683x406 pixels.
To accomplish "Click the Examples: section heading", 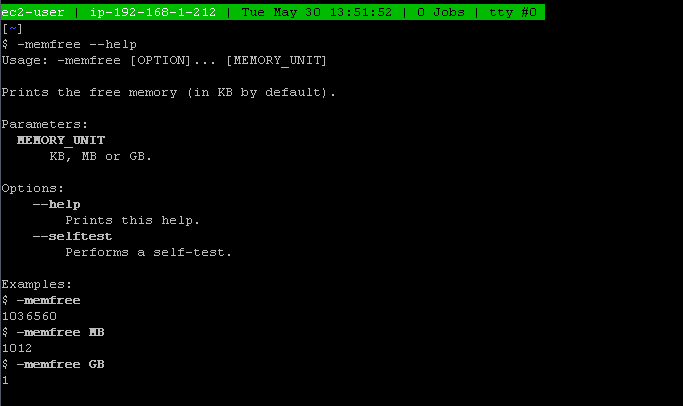I will tap(37, 284).
